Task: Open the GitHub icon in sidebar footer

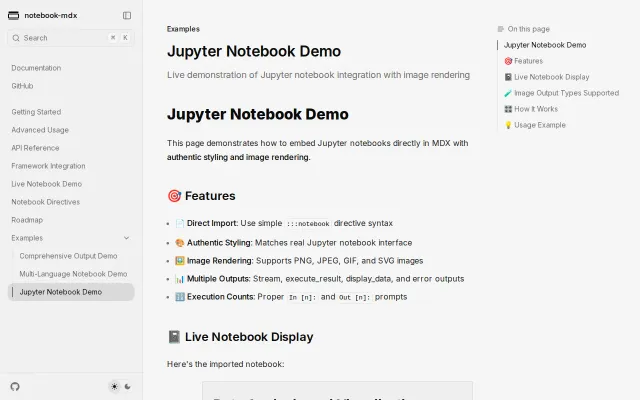Action: (x=15, y=387)
